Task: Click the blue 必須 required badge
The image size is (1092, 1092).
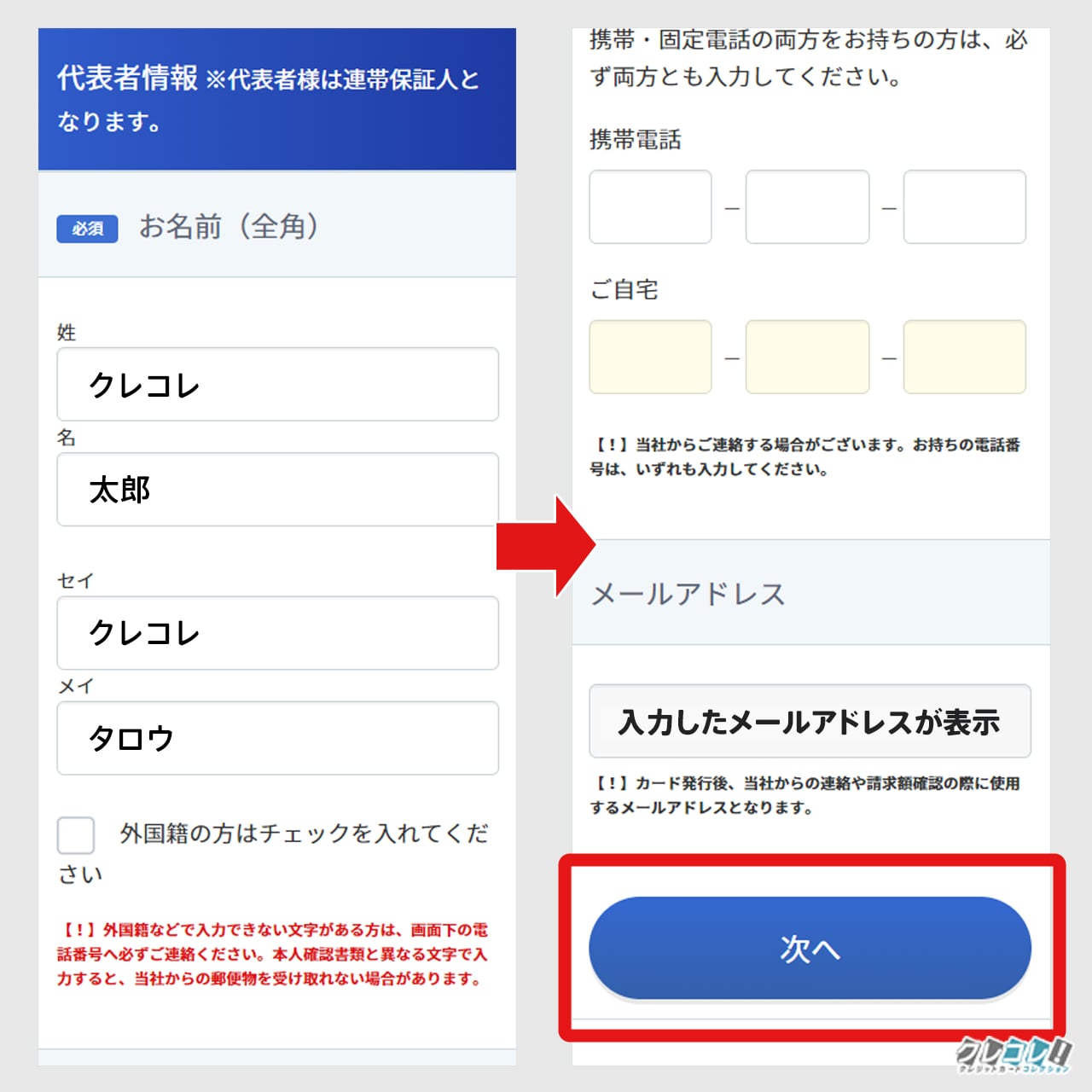Action: point(86,229)
